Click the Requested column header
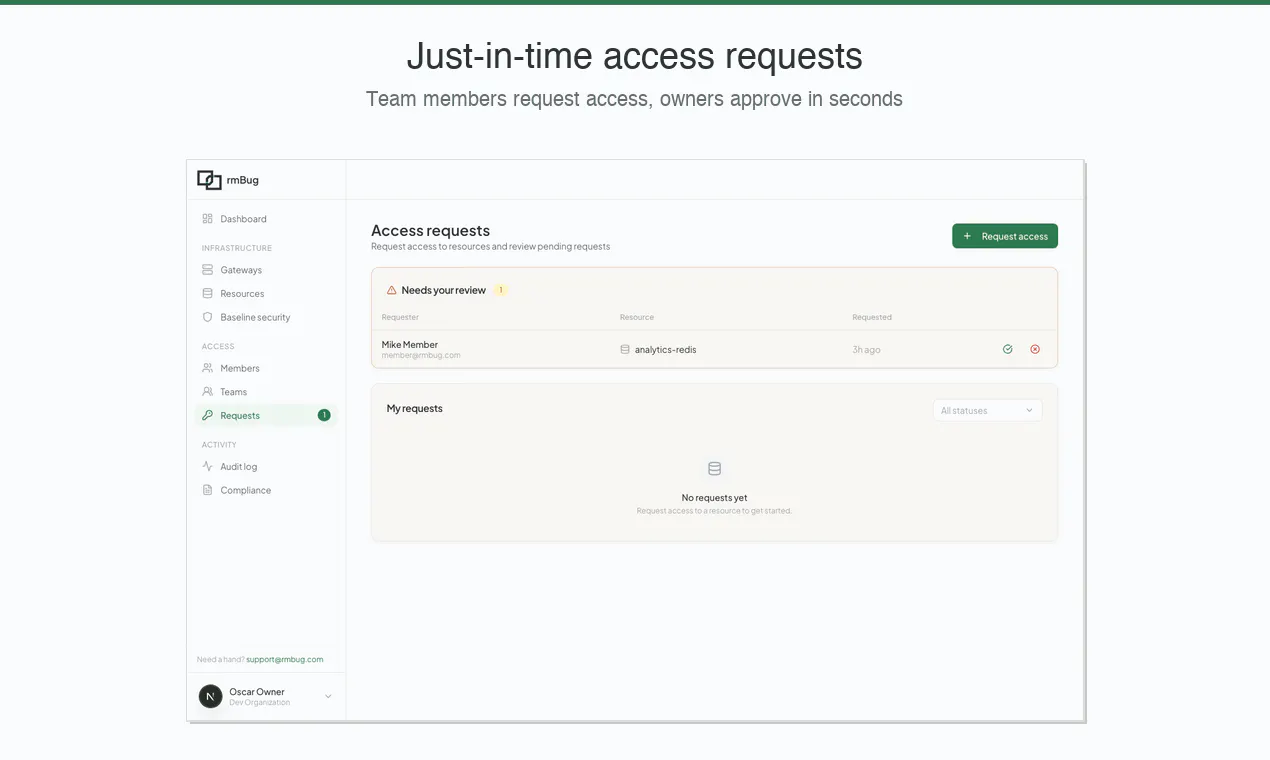Viewport: 1270px width, 760px height. point(872,317)
